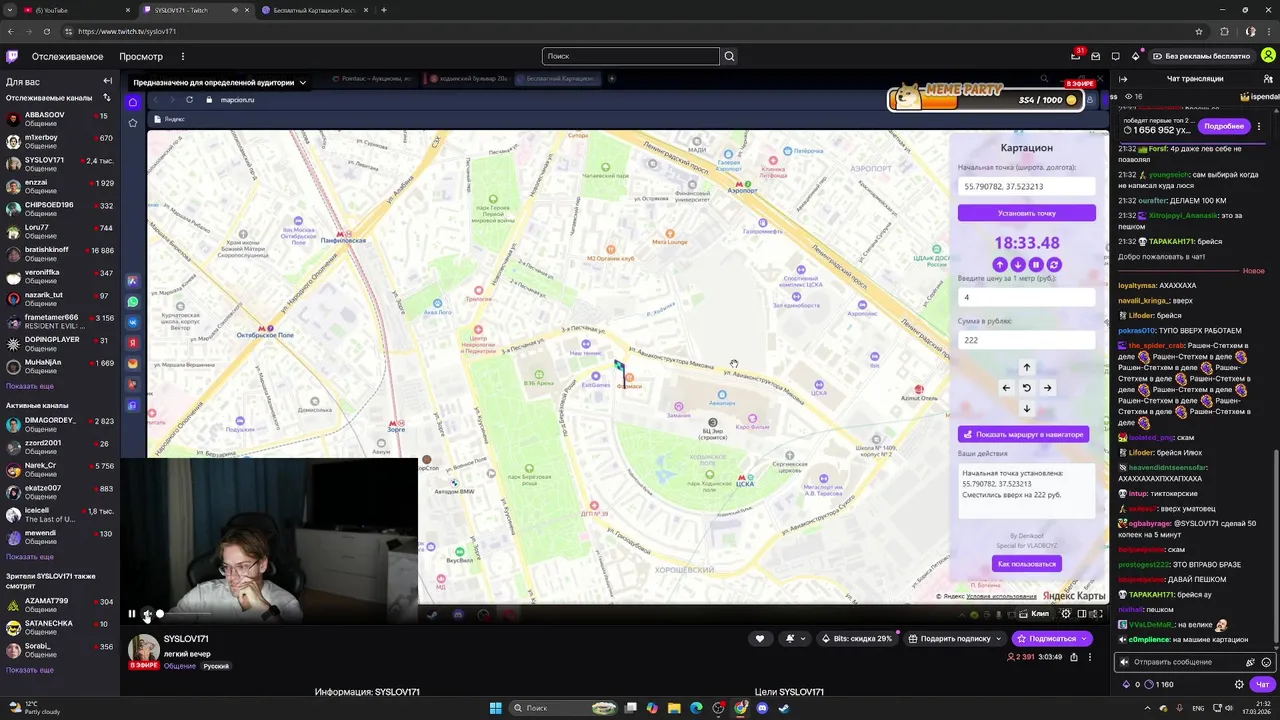The height and width of the screenshot is (720, 1280).
Task: Click the purple Чат send button
Action: pyautogui.click(x=1262, y=685)
